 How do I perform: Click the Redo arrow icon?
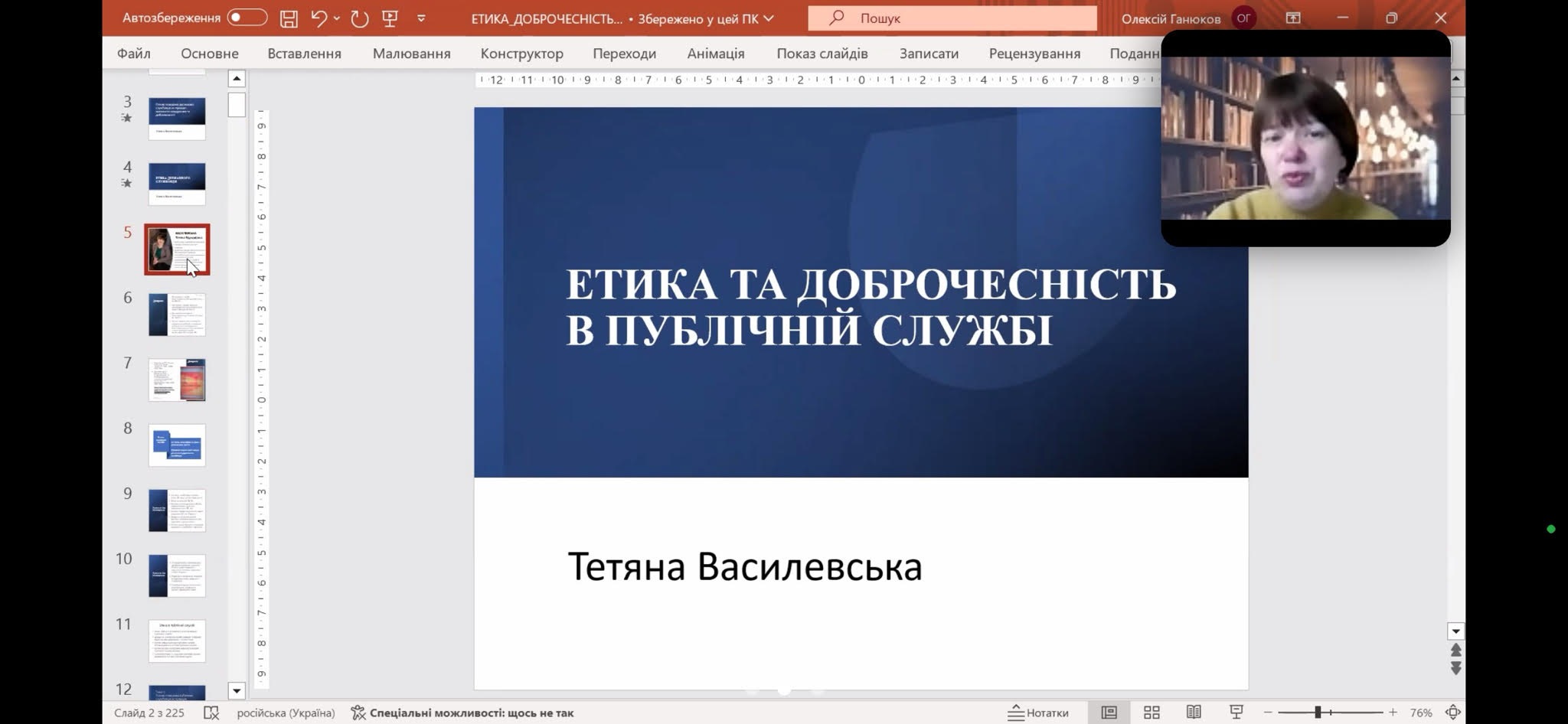(359, 18)
